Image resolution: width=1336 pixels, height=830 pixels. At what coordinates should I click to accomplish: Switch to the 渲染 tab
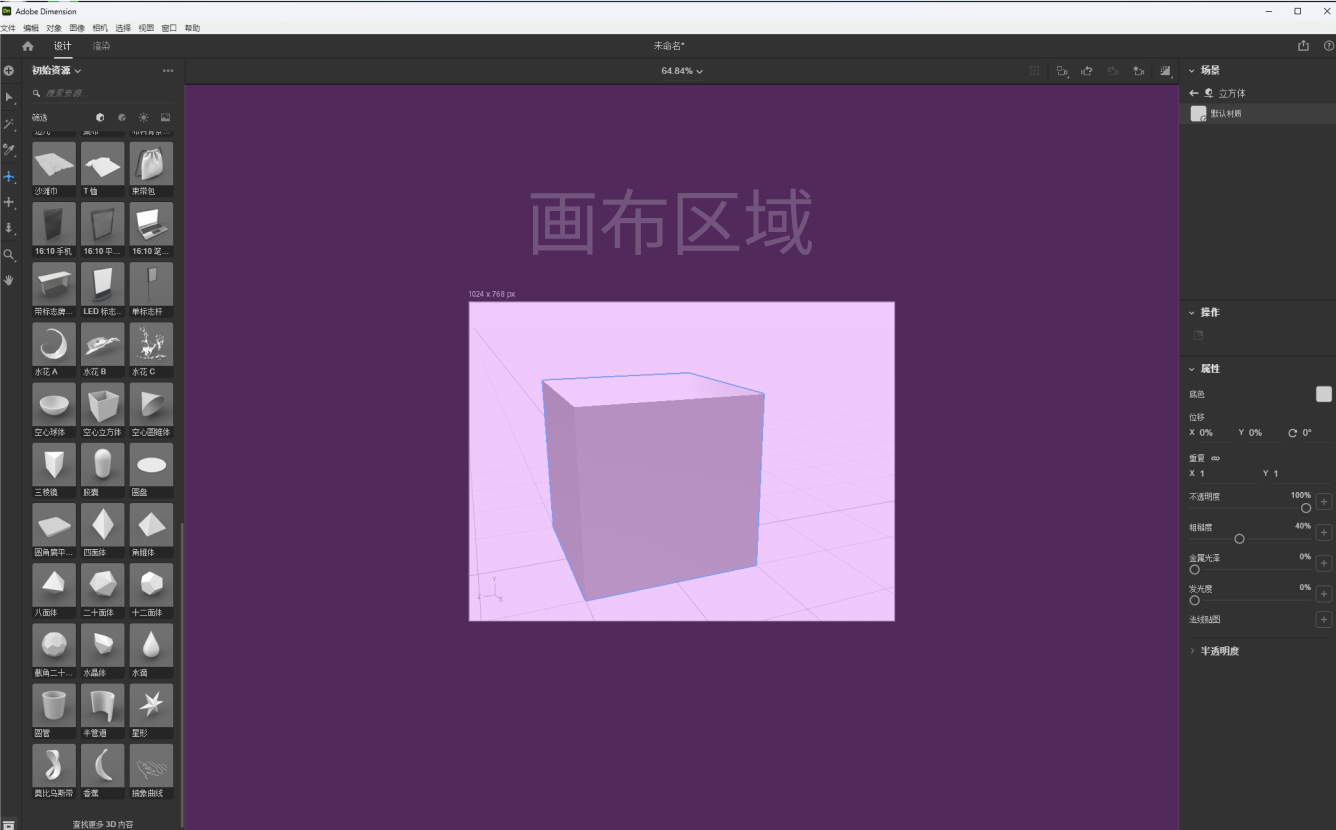point(101,45)
